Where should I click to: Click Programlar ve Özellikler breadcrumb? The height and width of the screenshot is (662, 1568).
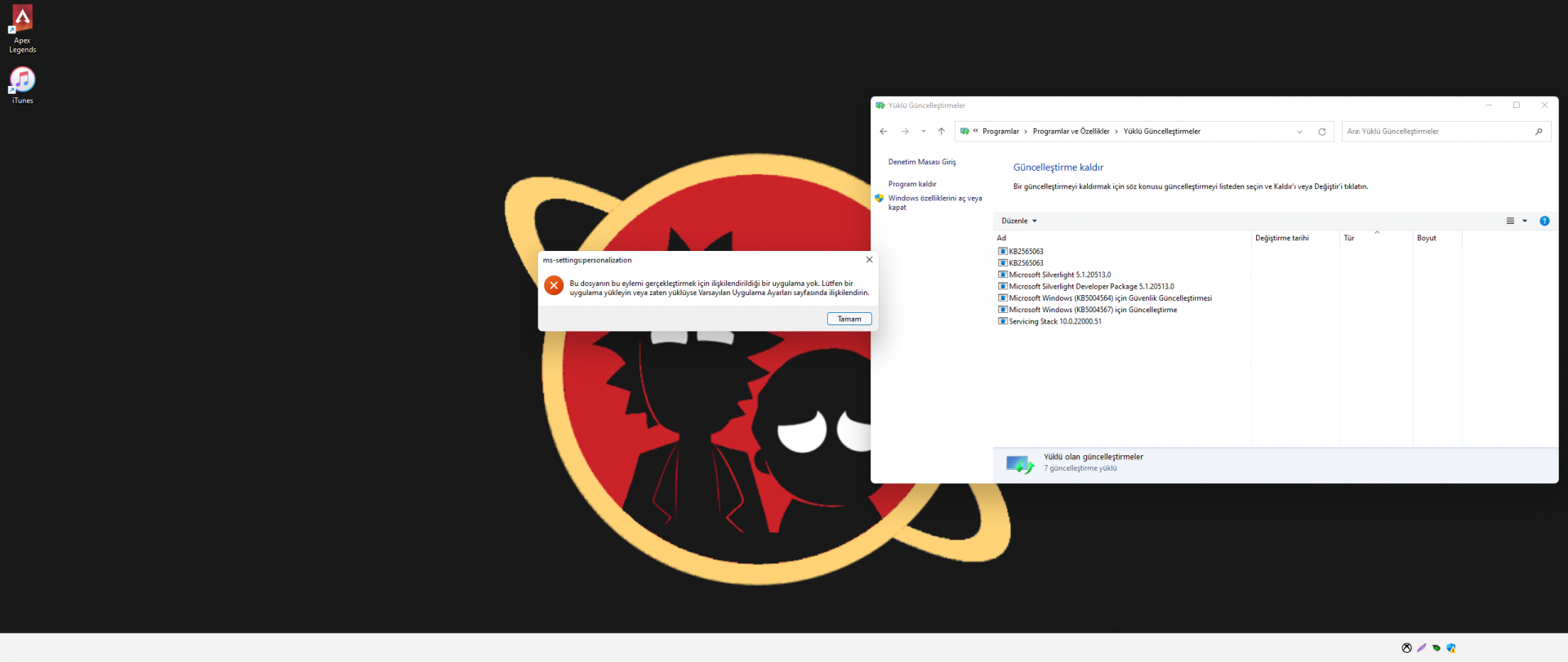[1071, 132]
